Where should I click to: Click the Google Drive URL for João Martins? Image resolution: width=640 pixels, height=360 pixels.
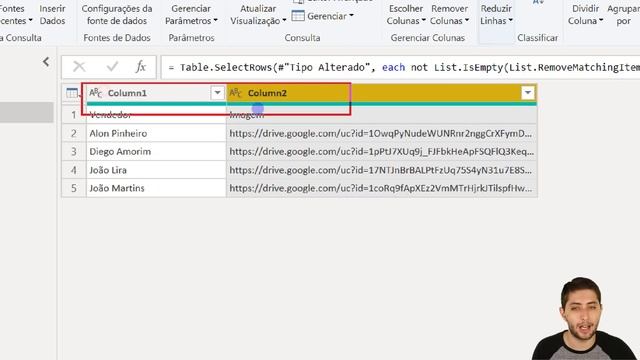coord(381,188)
